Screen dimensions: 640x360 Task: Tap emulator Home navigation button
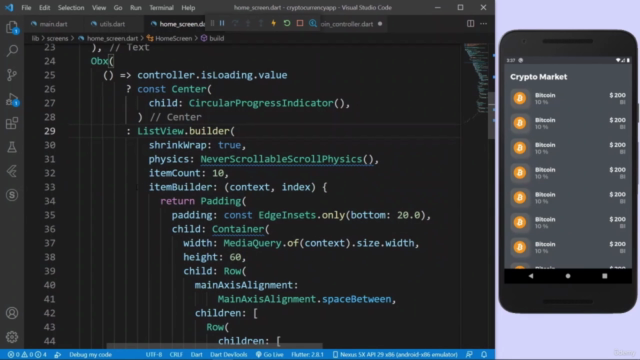click(568, 276)
